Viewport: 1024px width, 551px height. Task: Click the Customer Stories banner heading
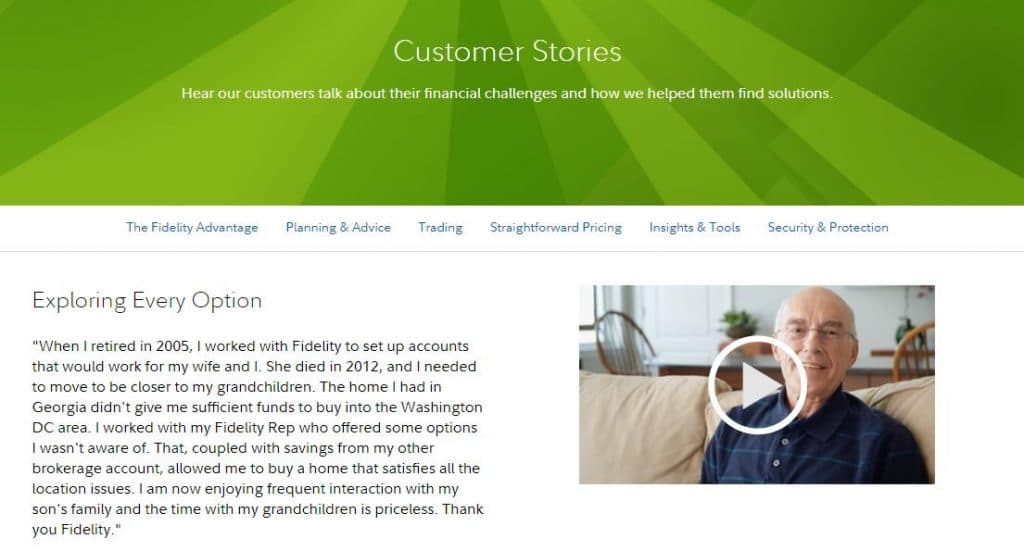click(507, 52)
